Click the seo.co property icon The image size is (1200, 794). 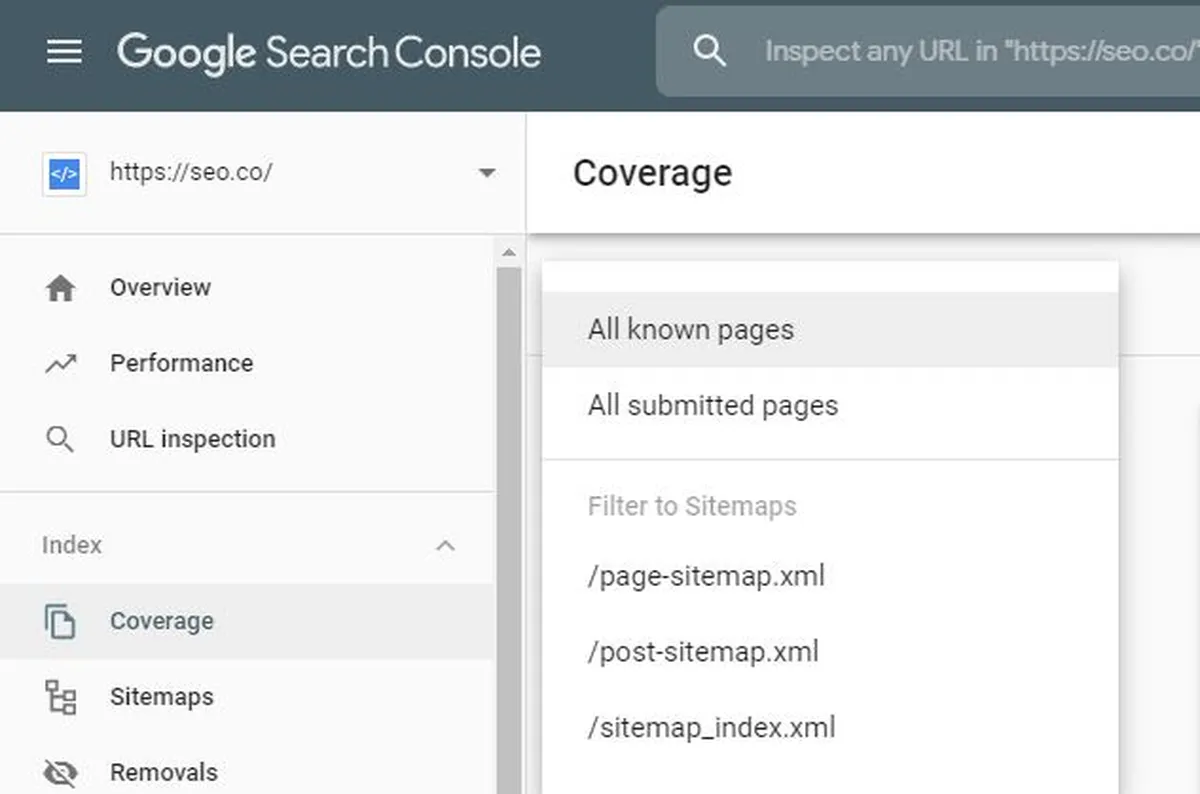pos(64,173)
